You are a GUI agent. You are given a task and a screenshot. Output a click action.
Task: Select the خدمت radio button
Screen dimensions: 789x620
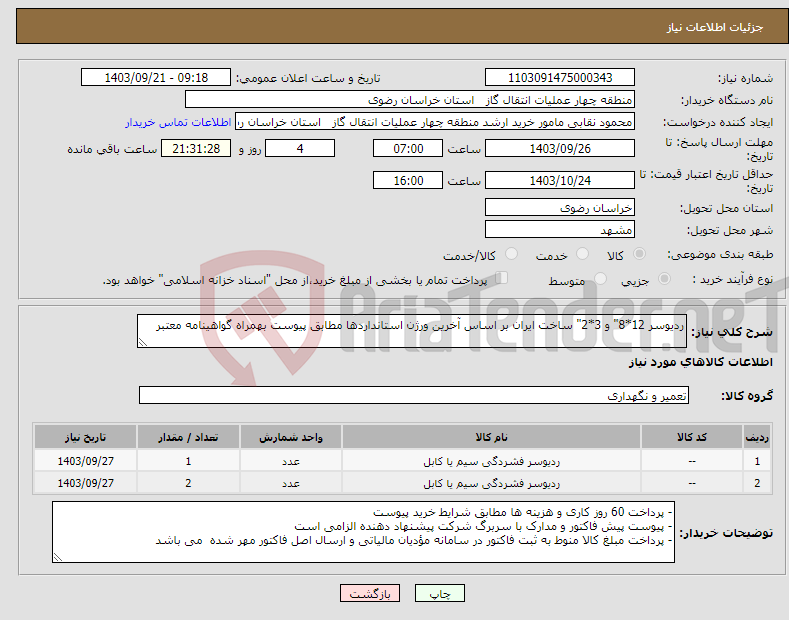pos(582,254)
